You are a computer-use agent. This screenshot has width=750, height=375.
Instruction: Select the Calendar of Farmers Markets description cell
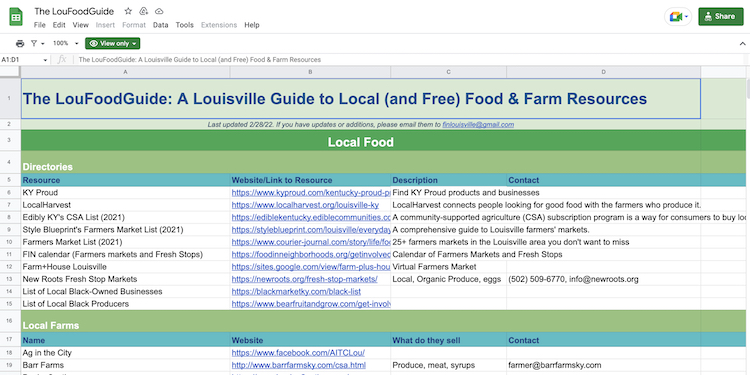[449, 254]
